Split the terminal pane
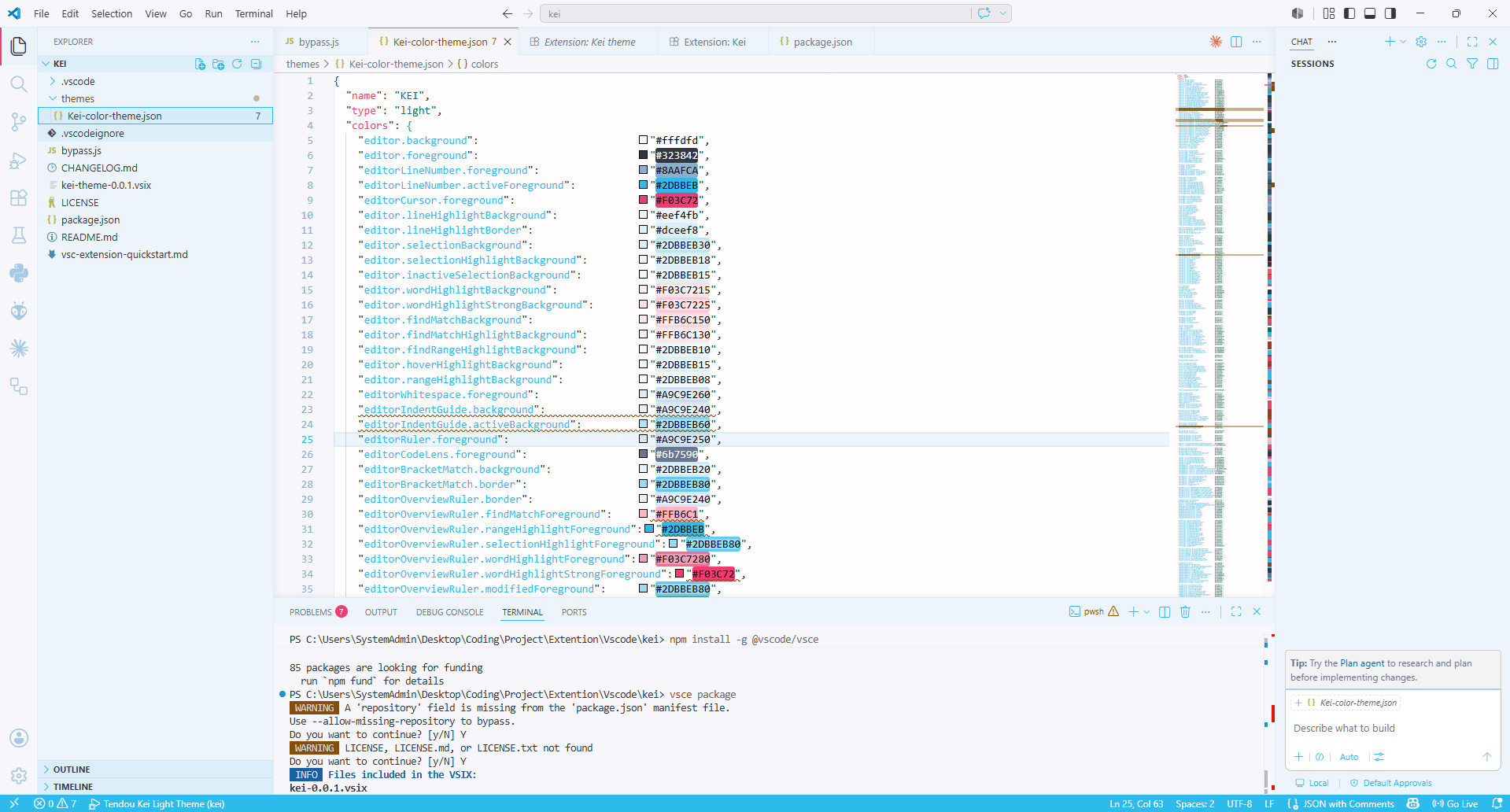Image resolution: width=1510 pixels, height=812 pixels. (1165, 611)
